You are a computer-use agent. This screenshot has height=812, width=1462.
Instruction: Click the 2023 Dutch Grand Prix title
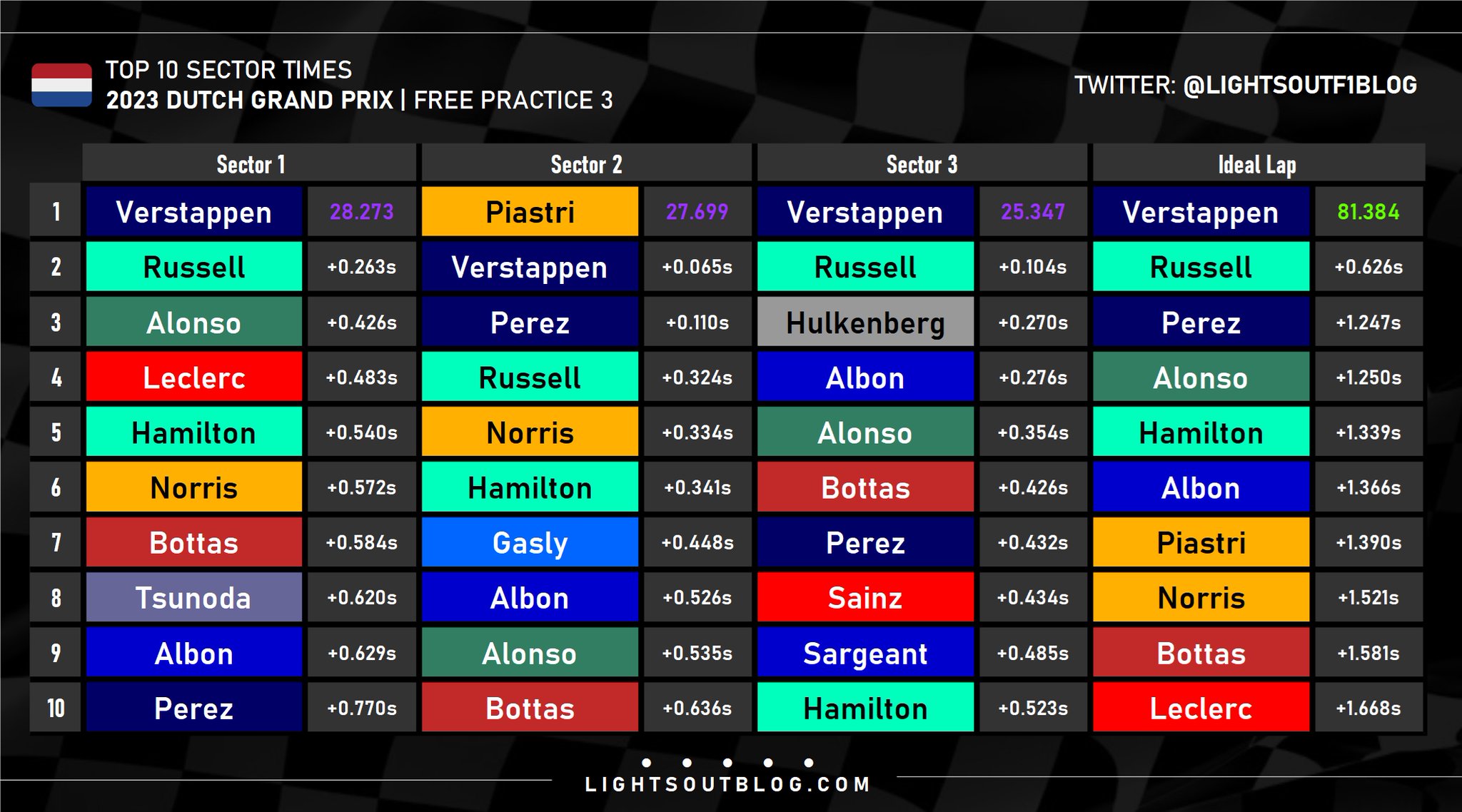pyautogui.click(x=250, y=100)
